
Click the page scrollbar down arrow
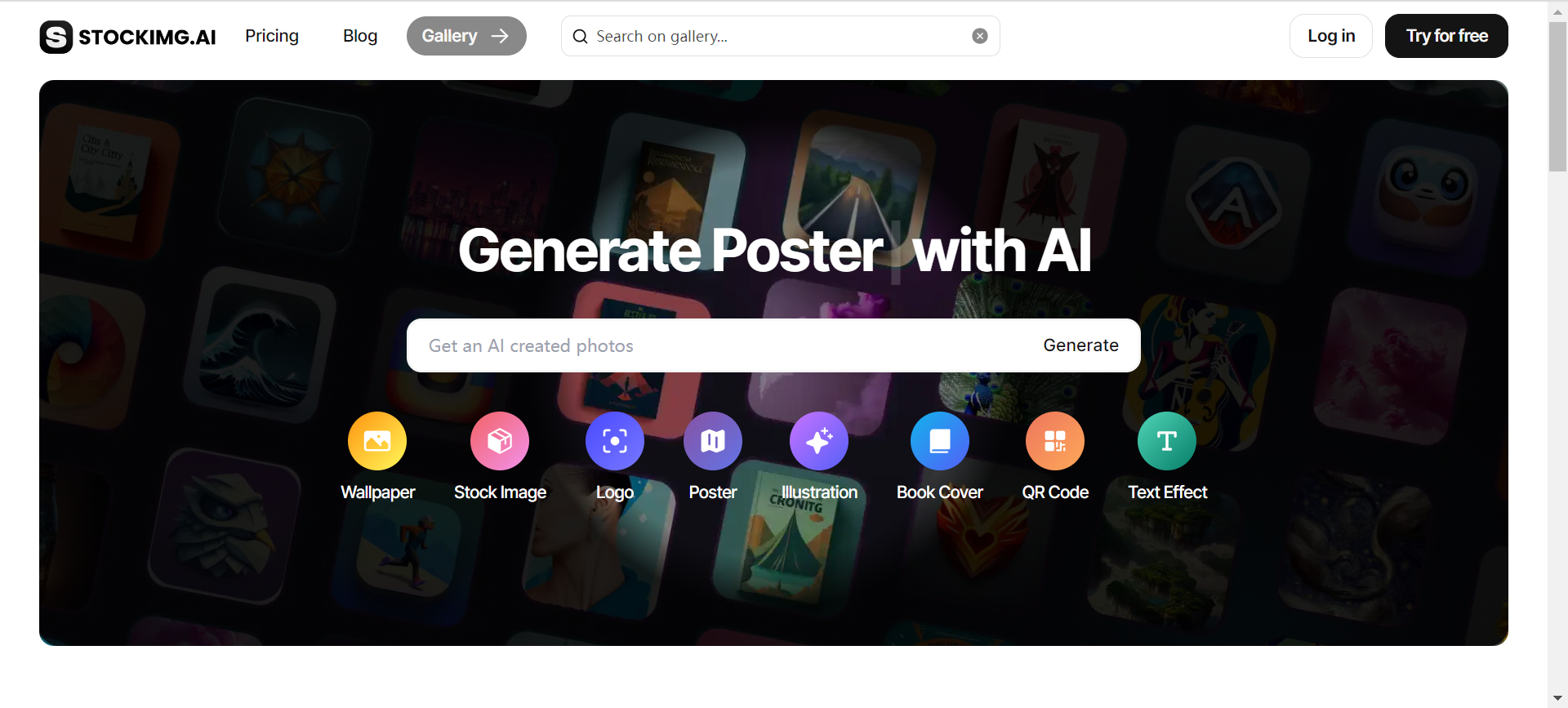[x=1557, y=698]
